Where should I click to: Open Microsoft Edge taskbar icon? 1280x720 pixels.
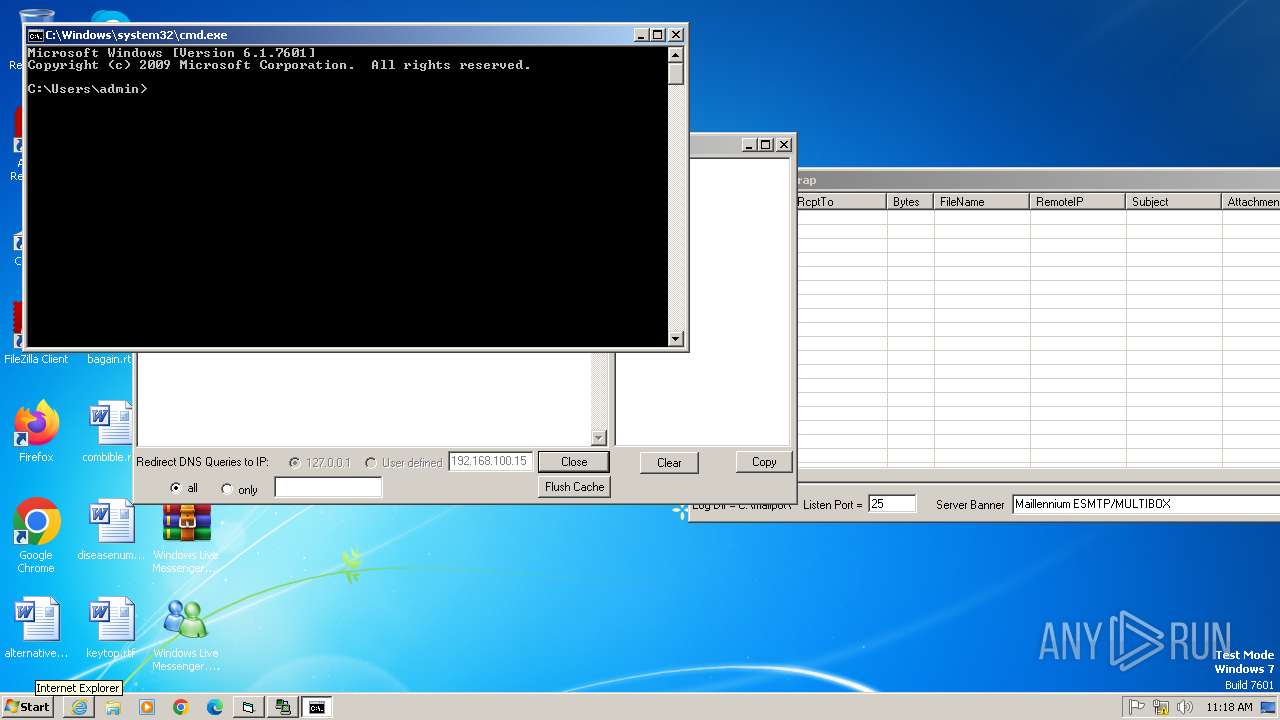tap(215, 707)
